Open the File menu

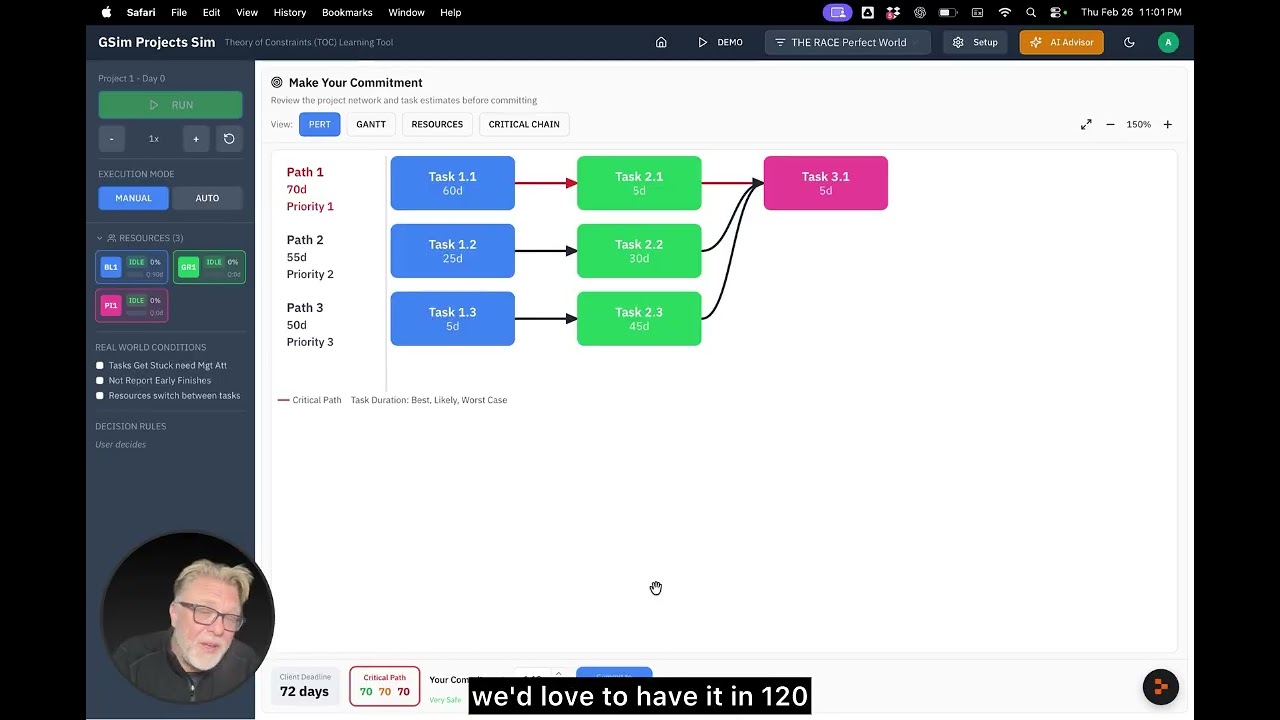click(179, 12)
